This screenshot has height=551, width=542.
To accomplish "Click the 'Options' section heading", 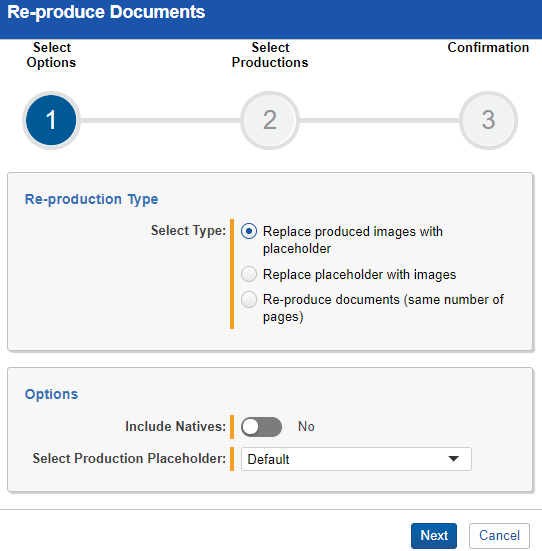I will 51,394.
